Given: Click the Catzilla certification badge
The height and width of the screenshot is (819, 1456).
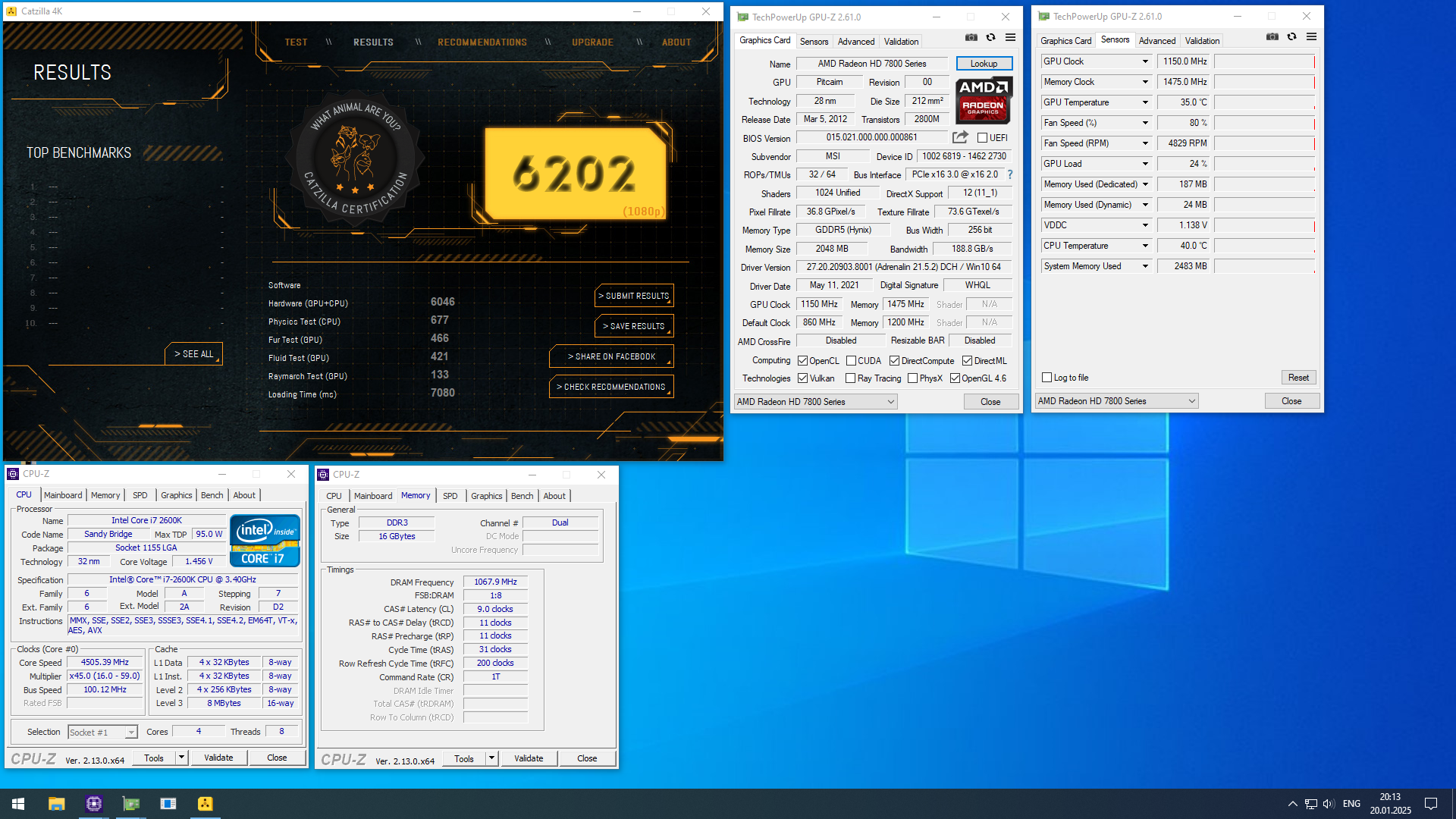Looking at the screenshot, I should pos(355,160).
